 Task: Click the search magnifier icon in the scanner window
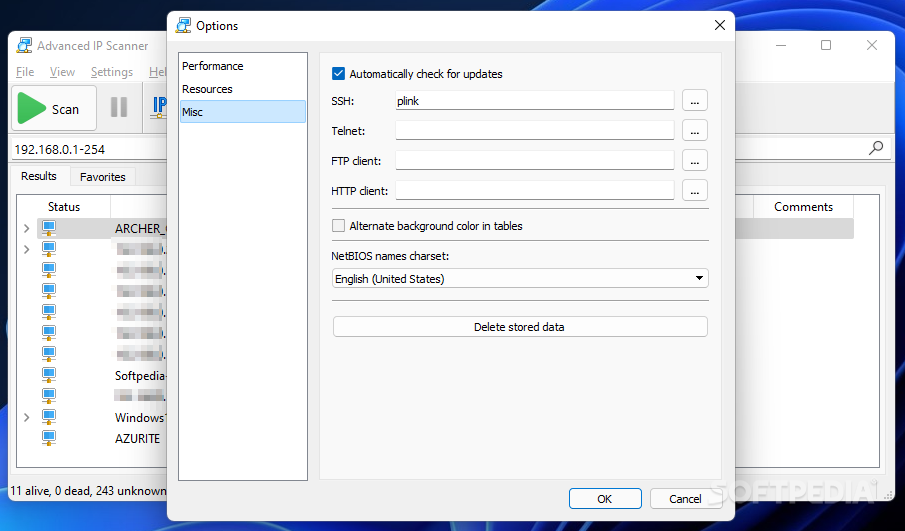[876, 148]
